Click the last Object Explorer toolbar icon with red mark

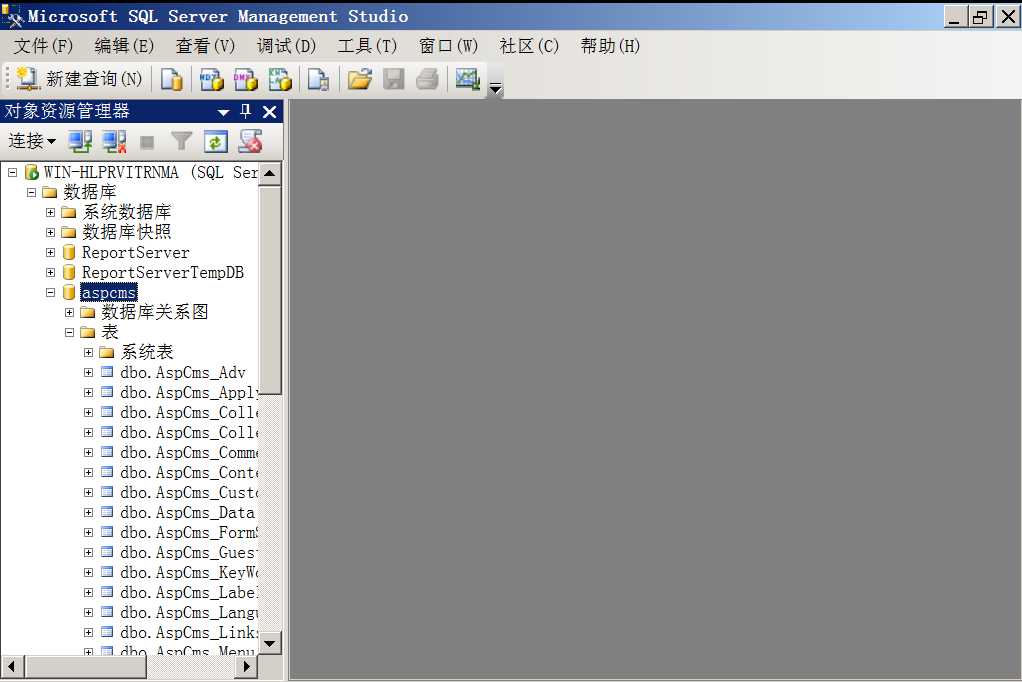(250, 141)
